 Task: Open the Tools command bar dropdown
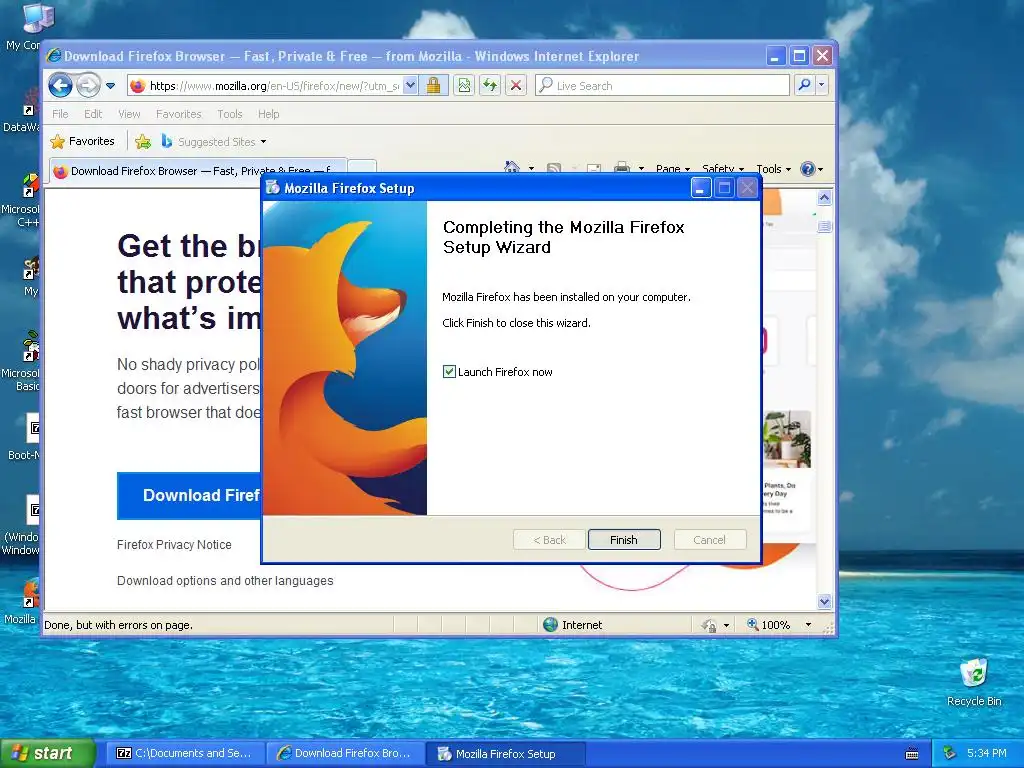773,168
